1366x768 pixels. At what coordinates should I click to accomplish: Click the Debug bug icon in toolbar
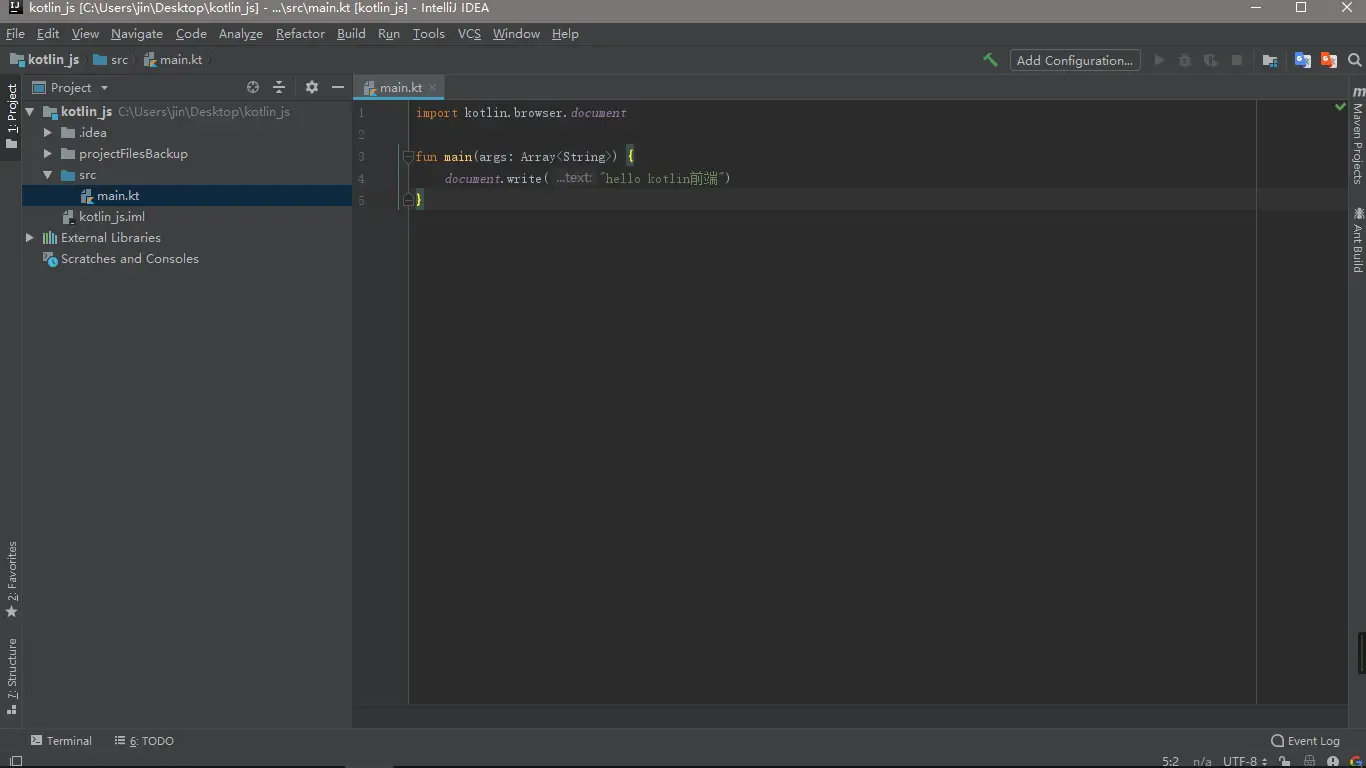pyautogui.click(x=1185, y=60)
